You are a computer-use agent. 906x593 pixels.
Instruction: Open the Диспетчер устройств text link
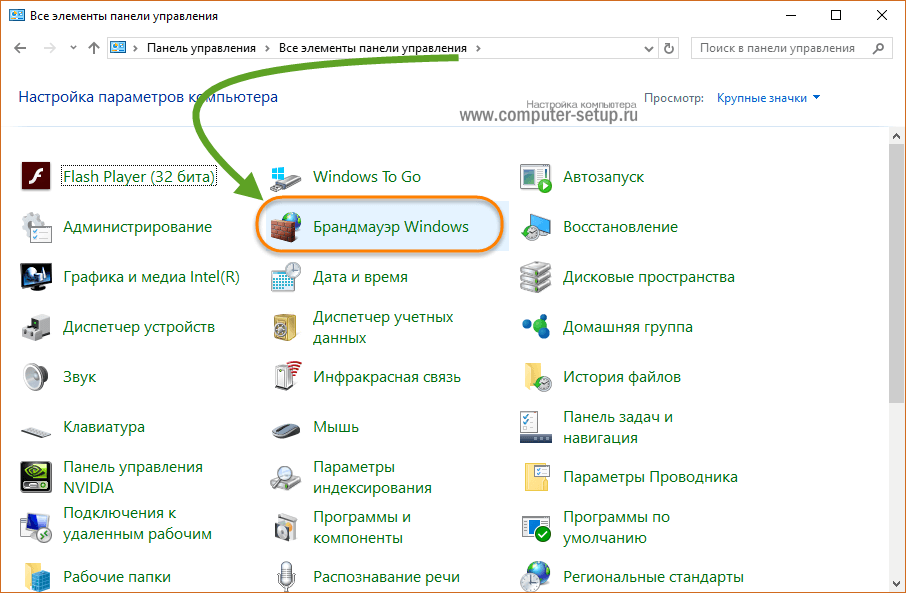(x=139, y=327)
